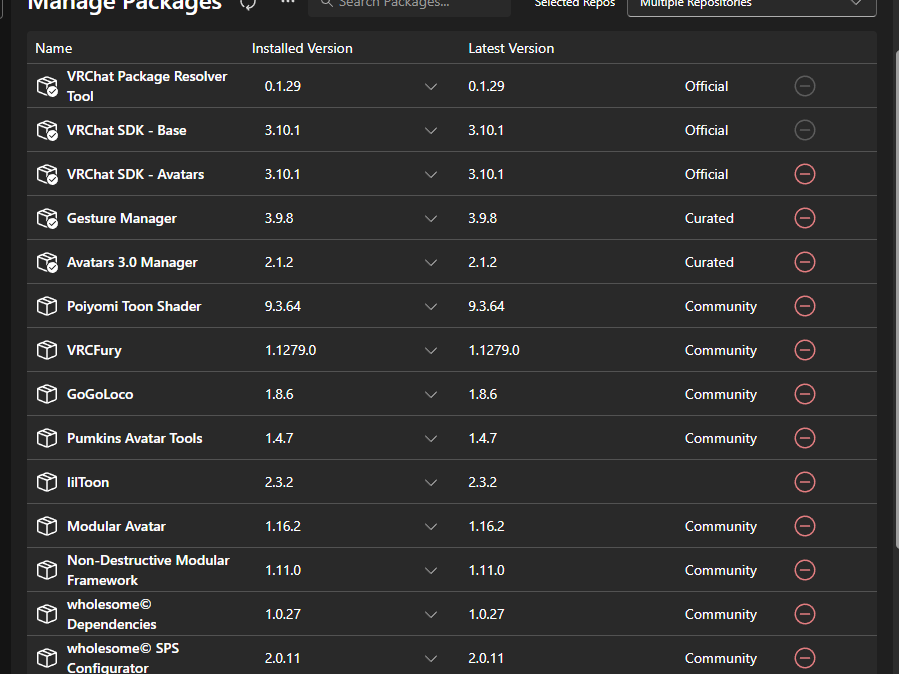Open version dropdown for Avatars 3.0 Manager
The height and width of the screenshot is (674, 899).
click(431, 262)
